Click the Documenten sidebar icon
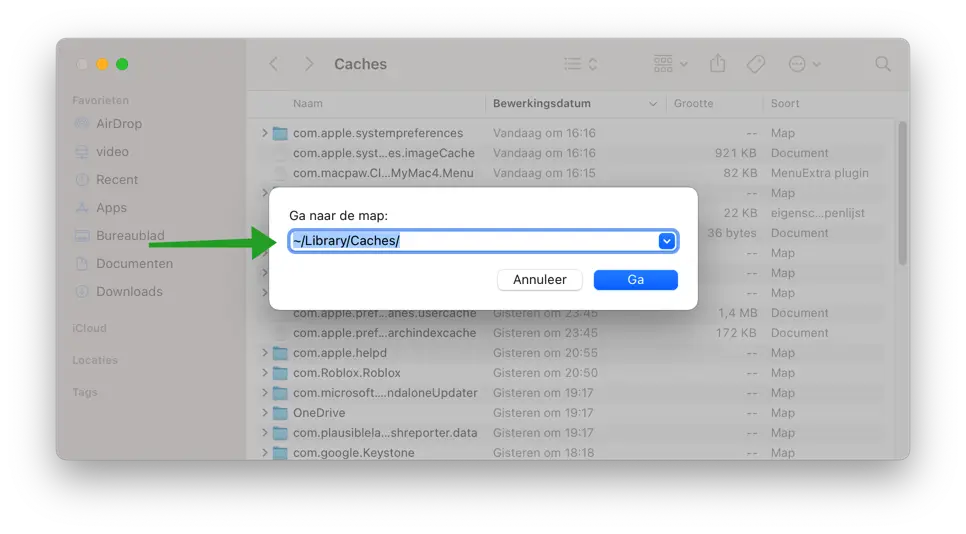Screen dimensions: 966x534 (x=81, y=264)
